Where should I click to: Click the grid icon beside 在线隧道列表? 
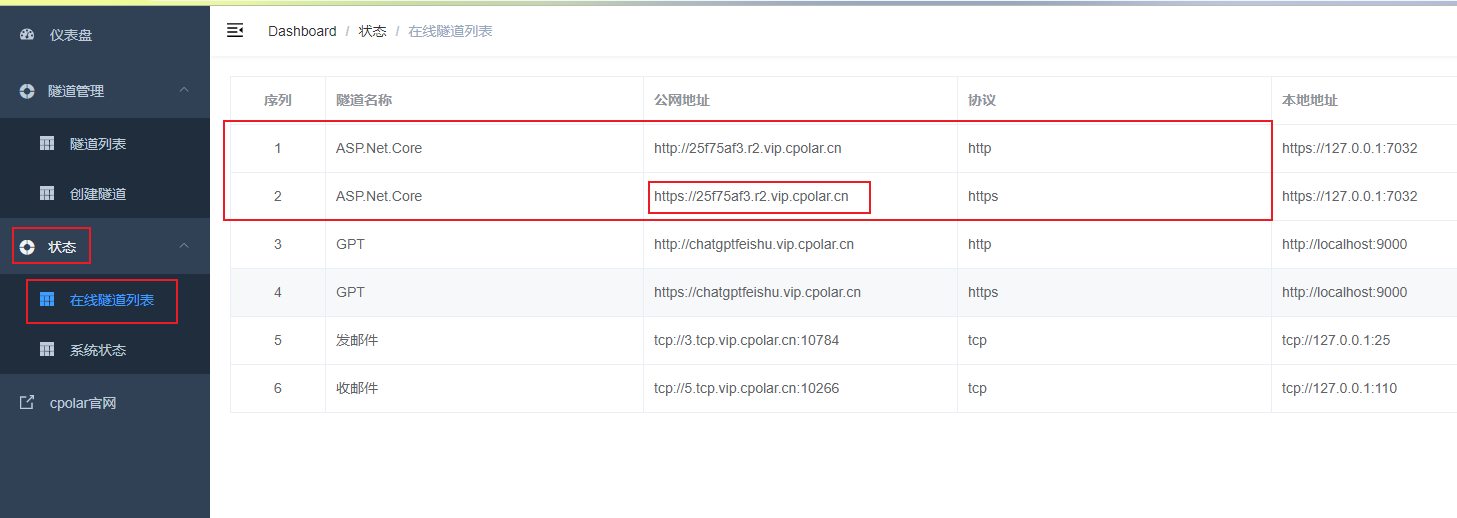[47, 300]
